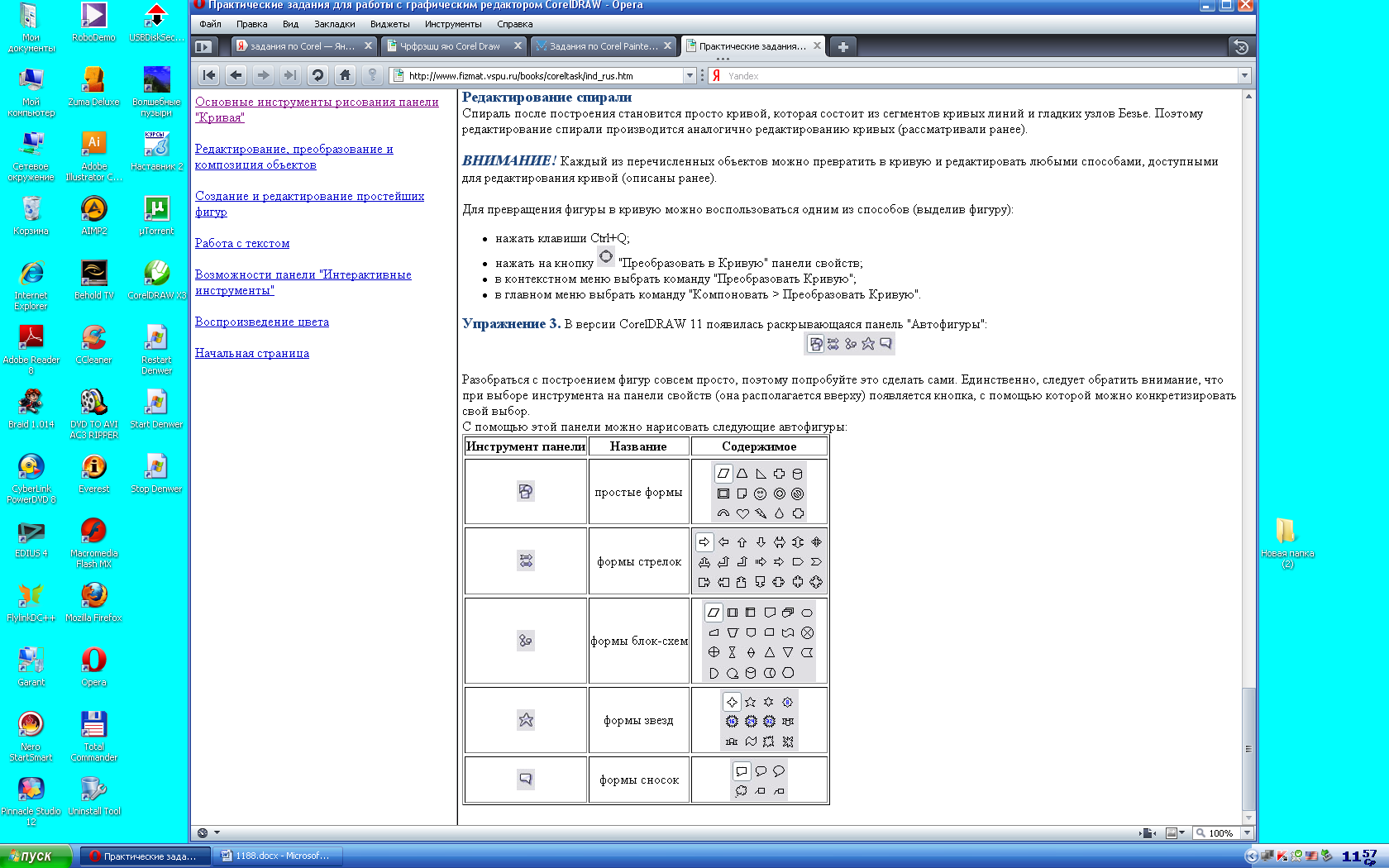This screenshot has height=868, width=1389.
Task: Open the Закладки menu
Action: click(334, 24)
